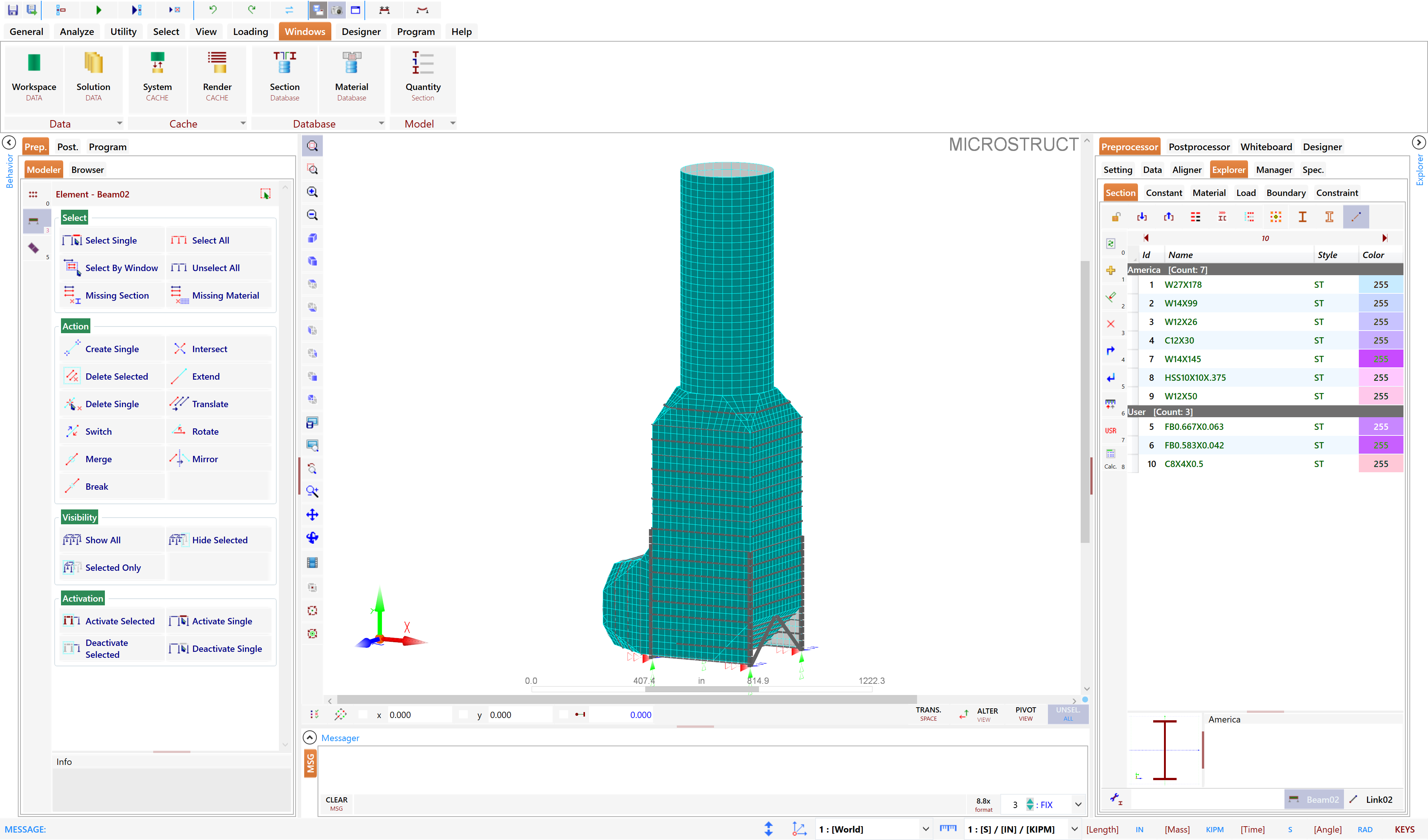Click the padlock unlock icon in Section toolbar
Viewport: 1428px width, 840px height.
click(x=1116, y=217)
